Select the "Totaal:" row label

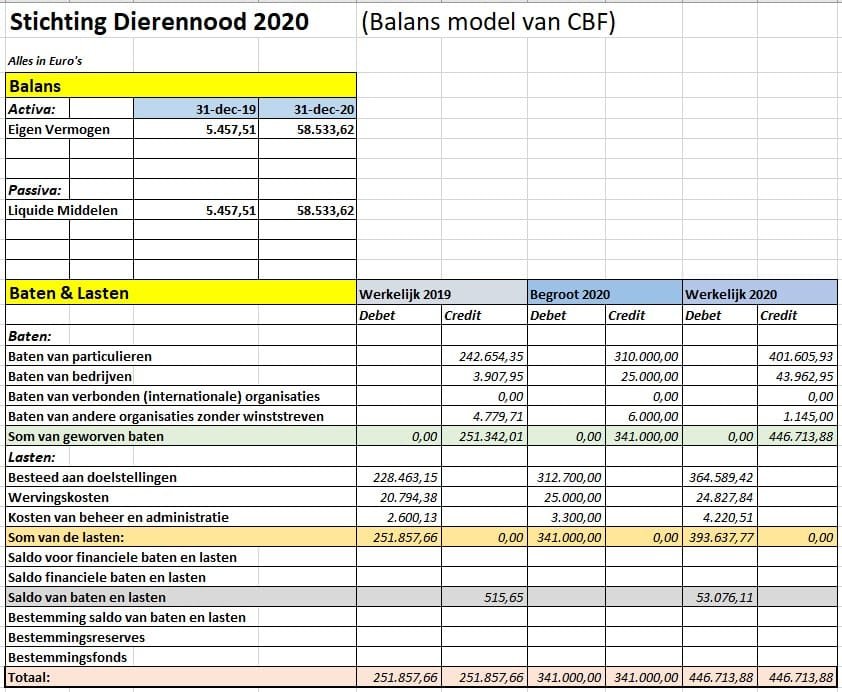tap(29, 677)
